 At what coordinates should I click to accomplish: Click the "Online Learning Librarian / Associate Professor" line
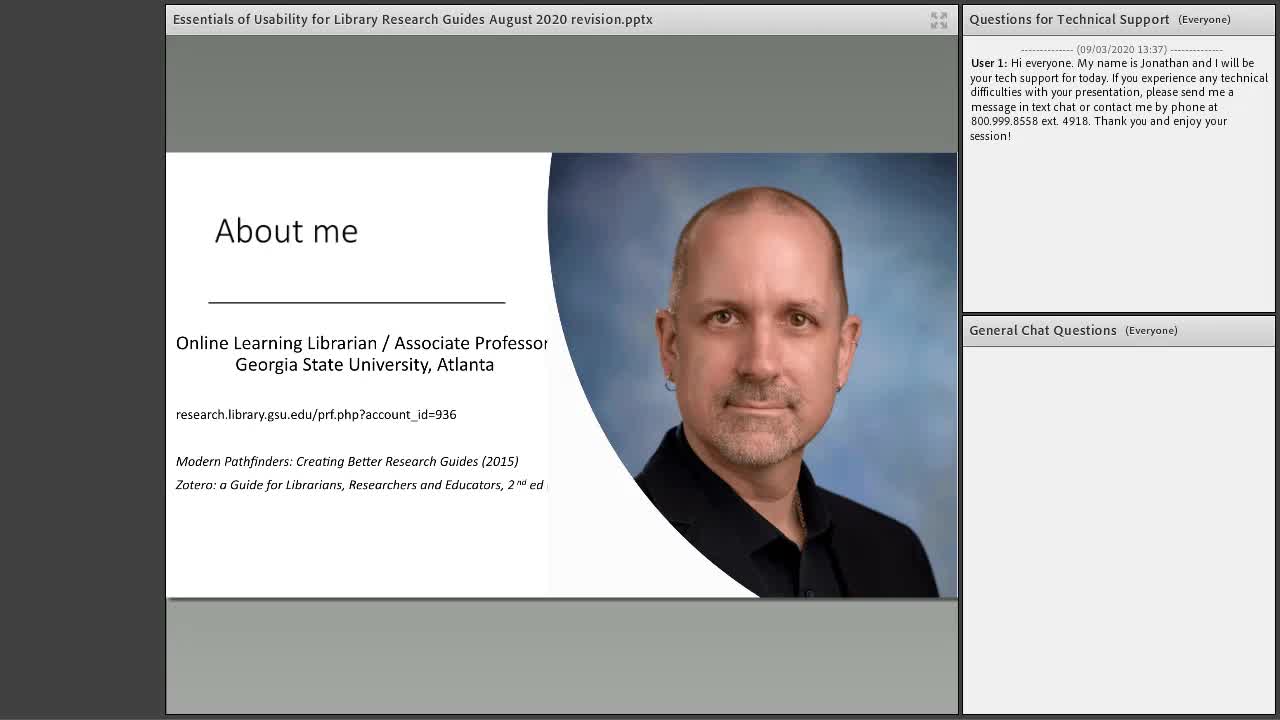coord(362,343)
